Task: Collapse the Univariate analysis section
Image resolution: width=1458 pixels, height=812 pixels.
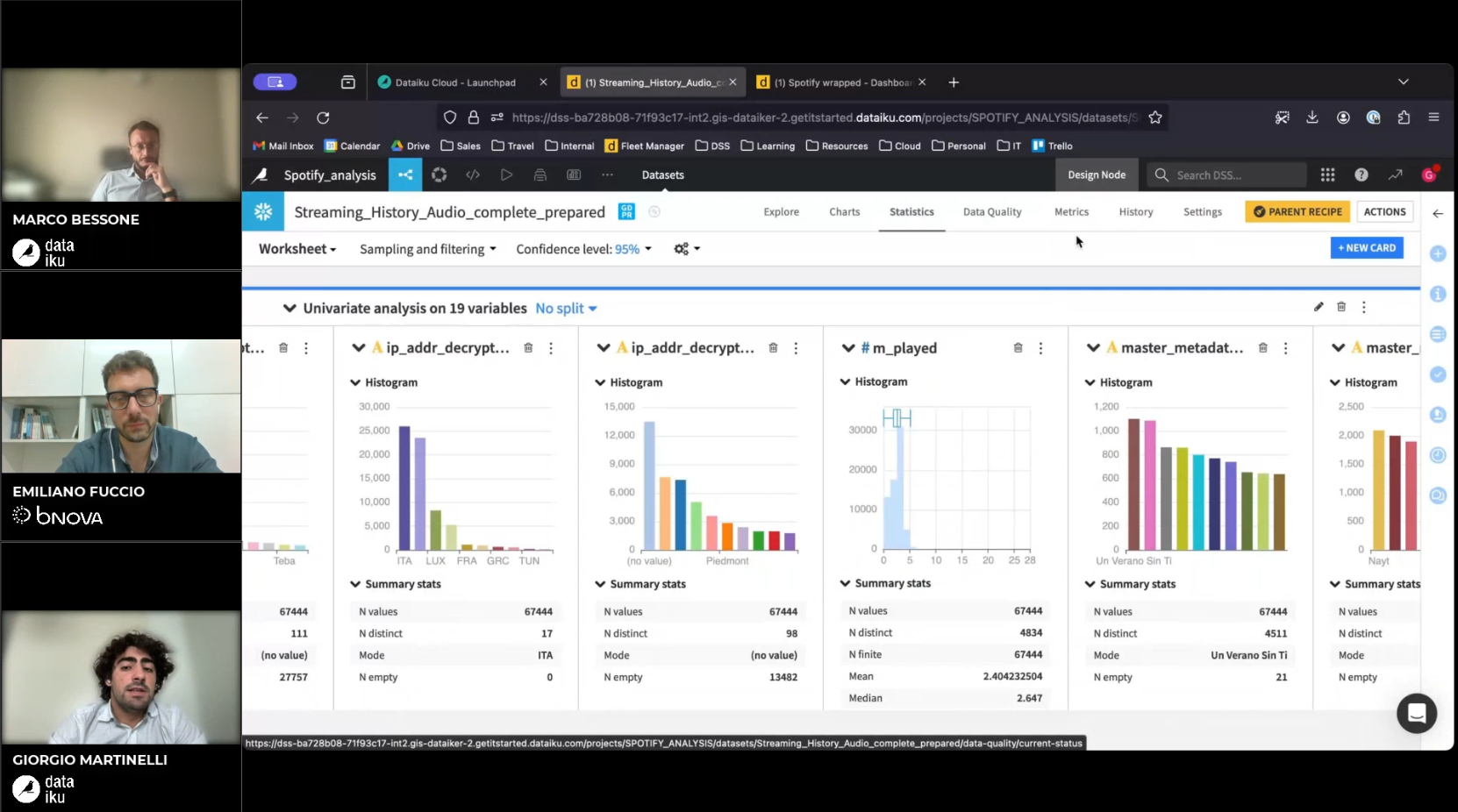Action: (289, 309)
